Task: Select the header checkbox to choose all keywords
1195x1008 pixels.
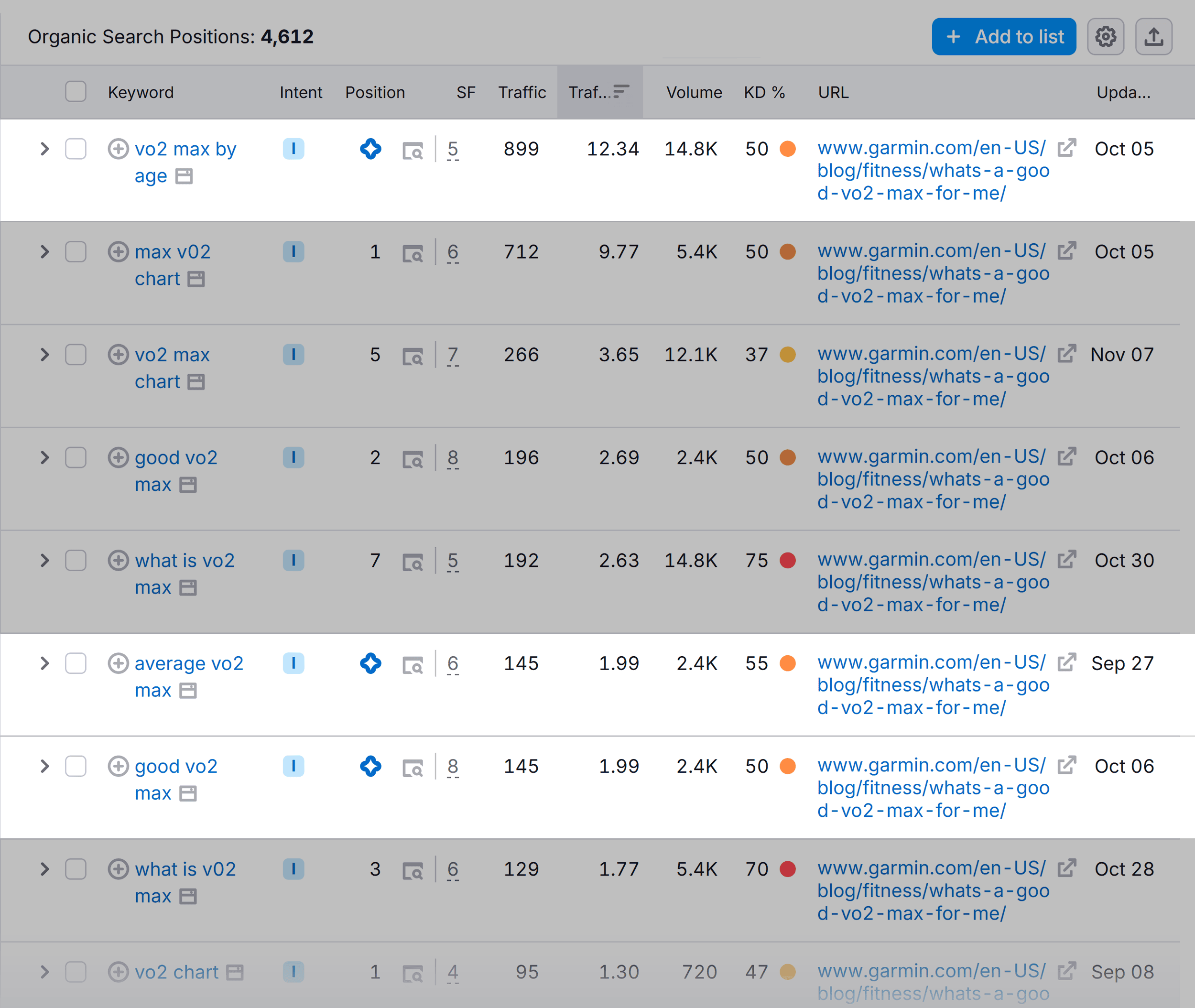Action: click(76, 91)
